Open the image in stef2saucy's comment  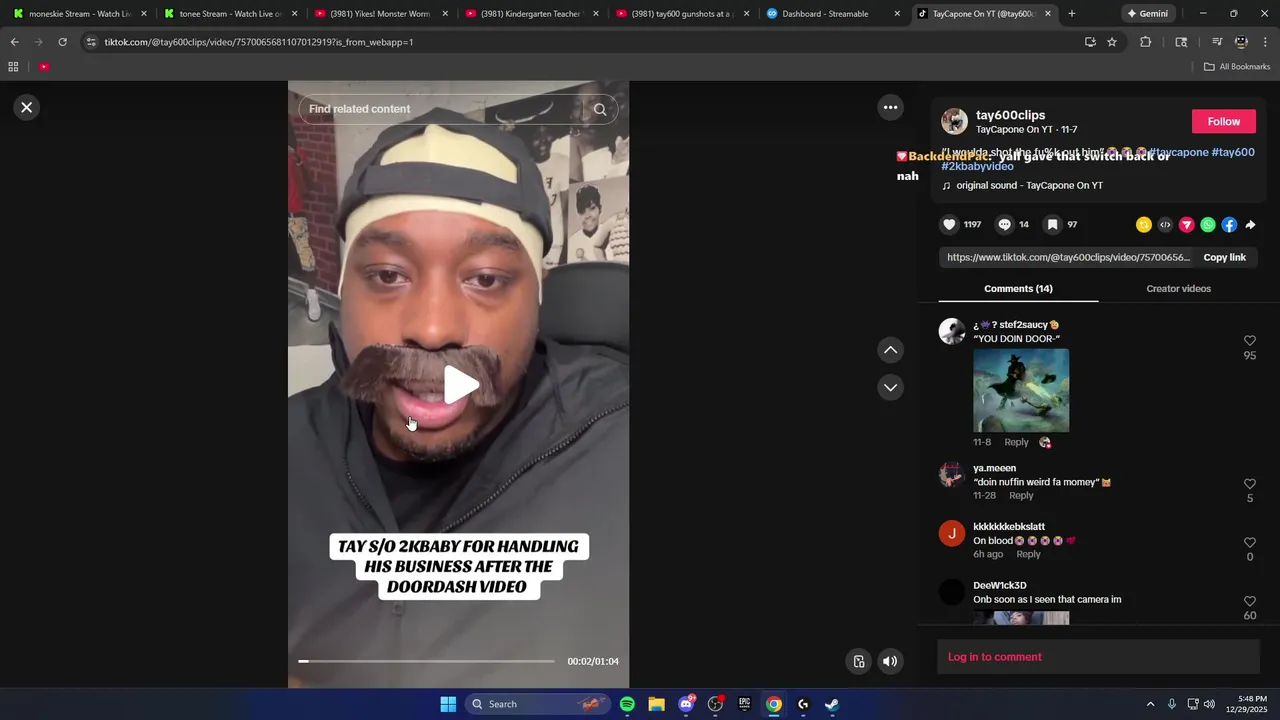(x=1021, y=390)
